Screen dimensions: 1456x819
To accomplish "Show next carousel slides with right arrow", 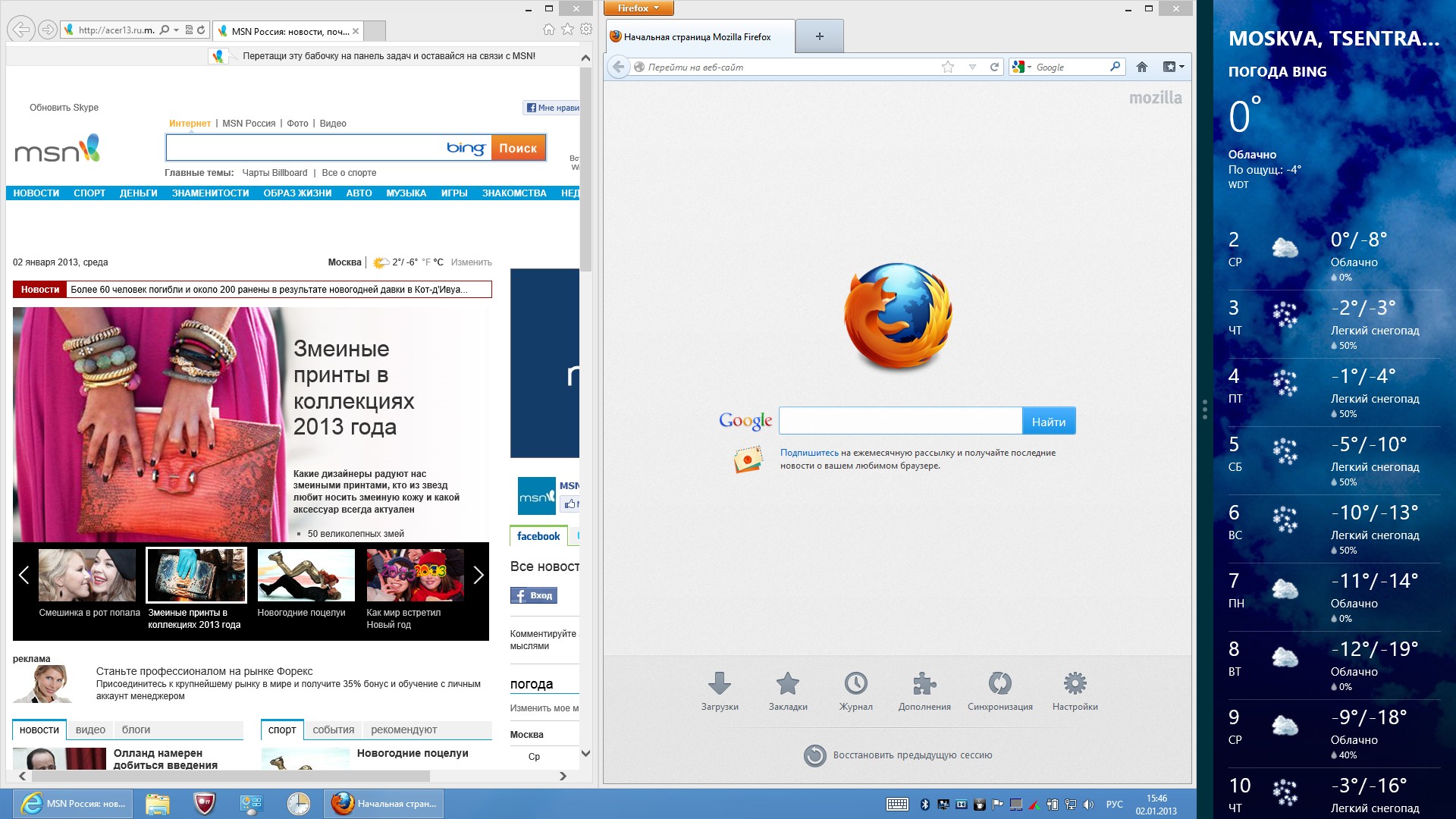I will 478,576.
